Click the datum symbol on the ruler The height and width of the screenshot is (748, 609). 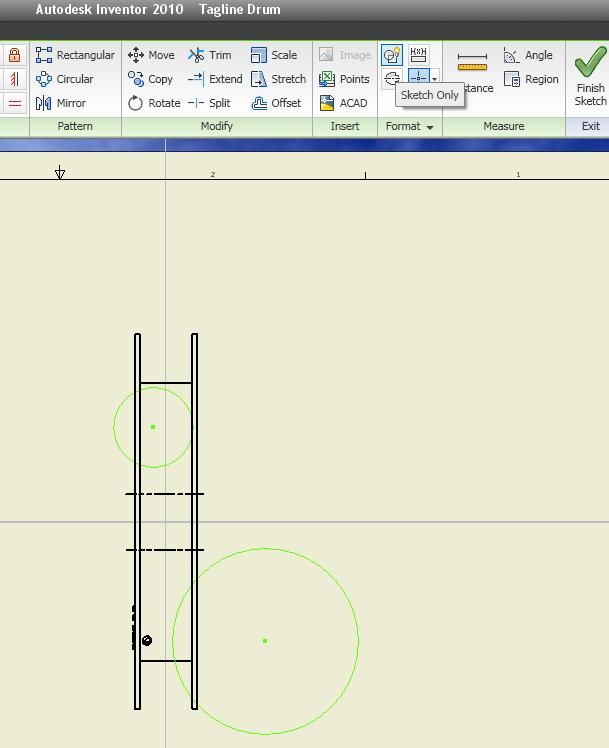tap(60, 172)
